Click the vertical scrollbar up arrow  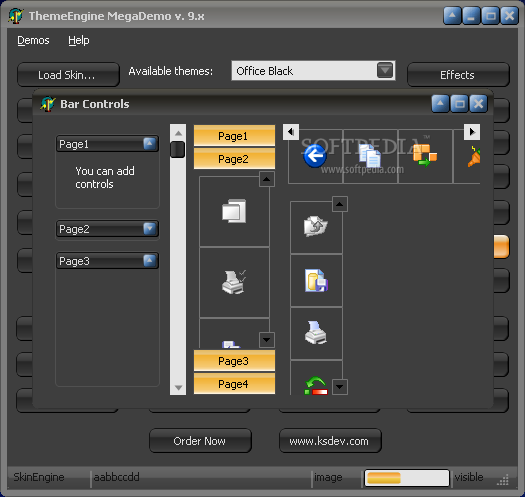tap(178, 133)
